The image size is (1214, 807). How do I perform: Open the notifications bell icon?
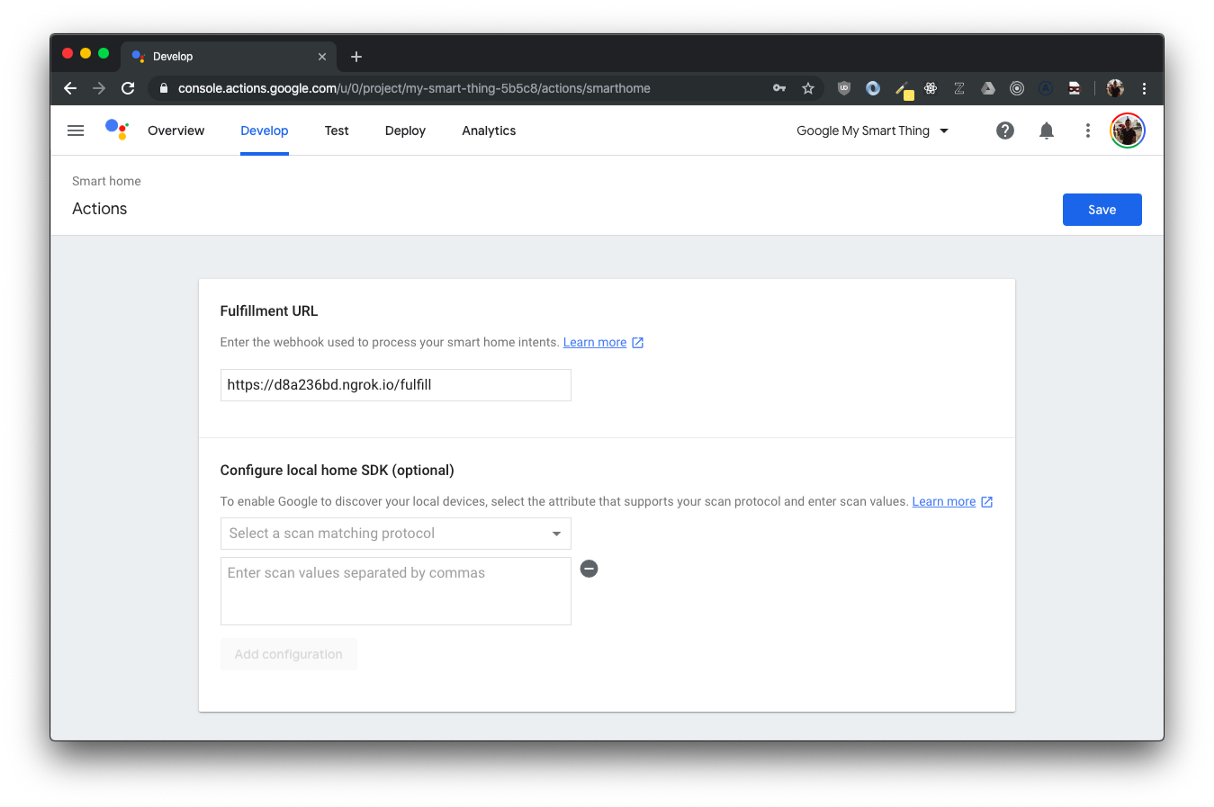point(1046,130)
